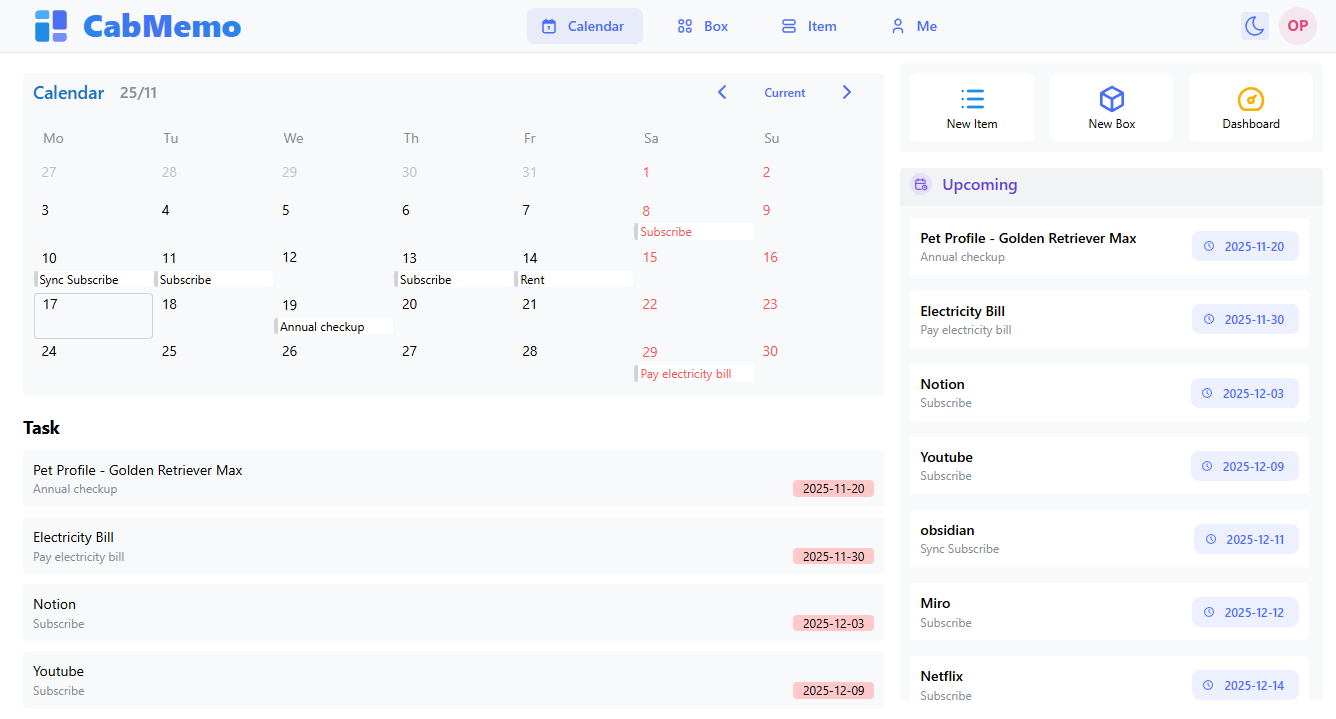This screenshot has height=719, width=1336.
Task: Open the Rent event on November 14
Action: (574, 279)
